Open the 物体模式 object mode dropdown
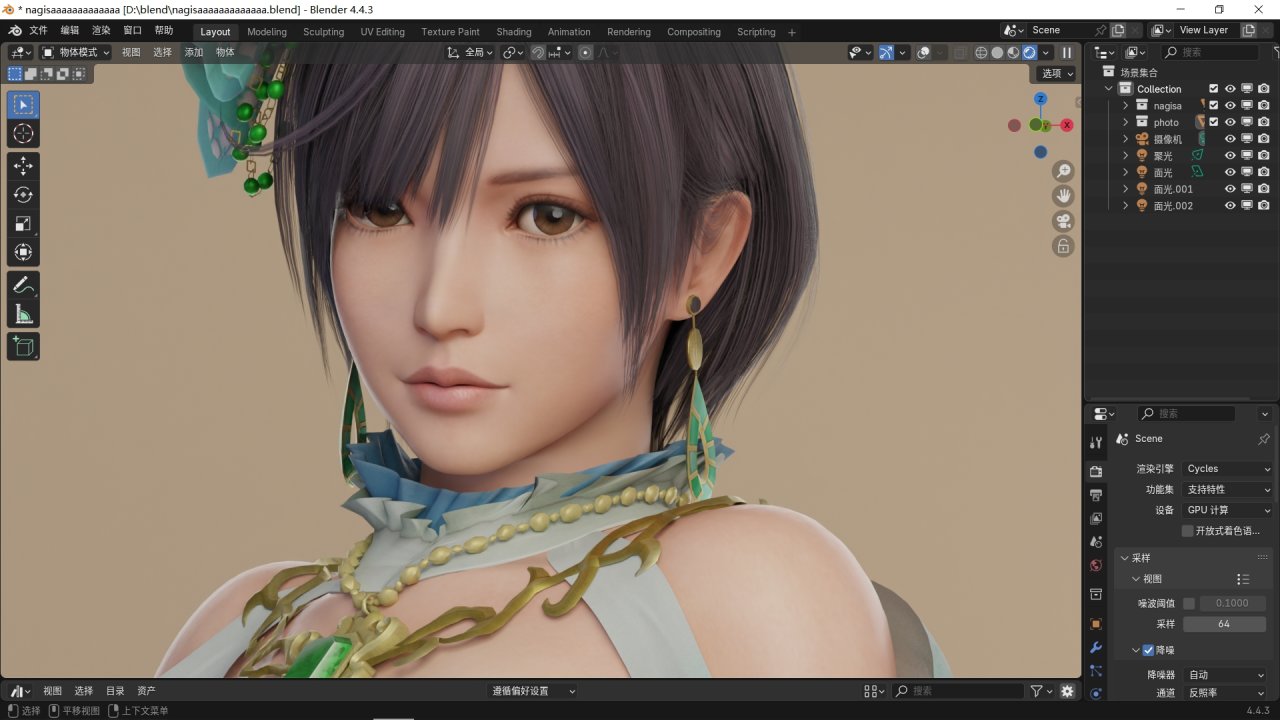Image resolution: width=1280 pixels, height=720 pixels. click(76, 53)
